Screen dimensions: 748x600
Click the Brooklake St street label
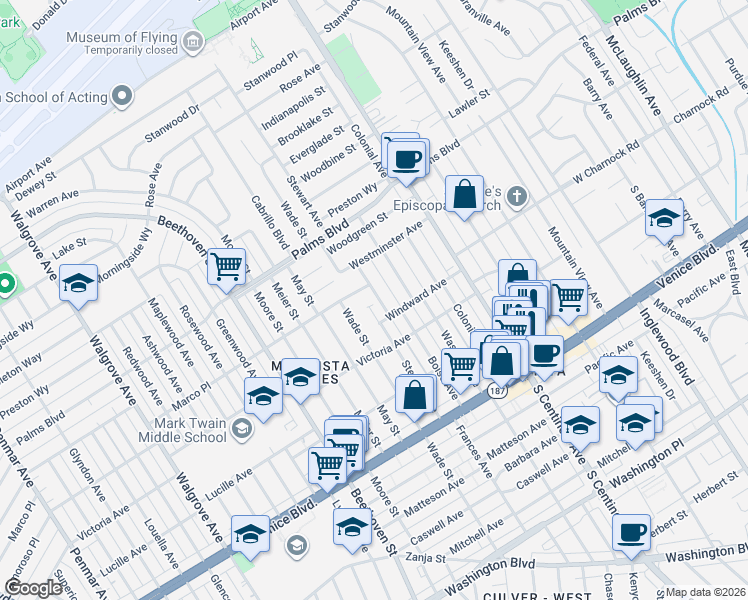point(305,126)
